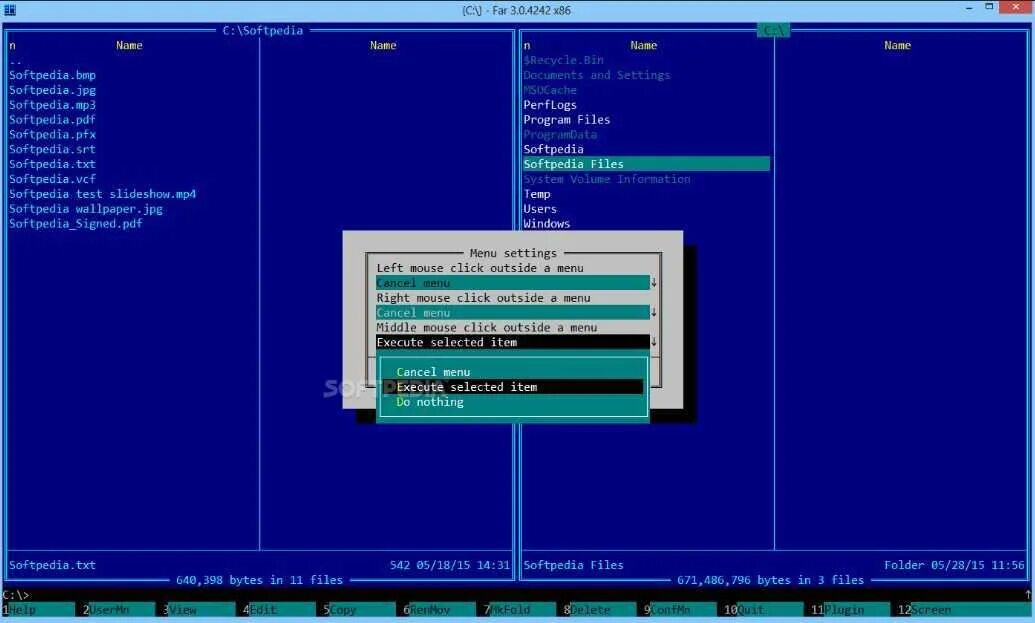Viewport: 1035px width, 623px height.
Task: Open Middle mouse click outside dropdown arrow
Action: tap(653, 342)
